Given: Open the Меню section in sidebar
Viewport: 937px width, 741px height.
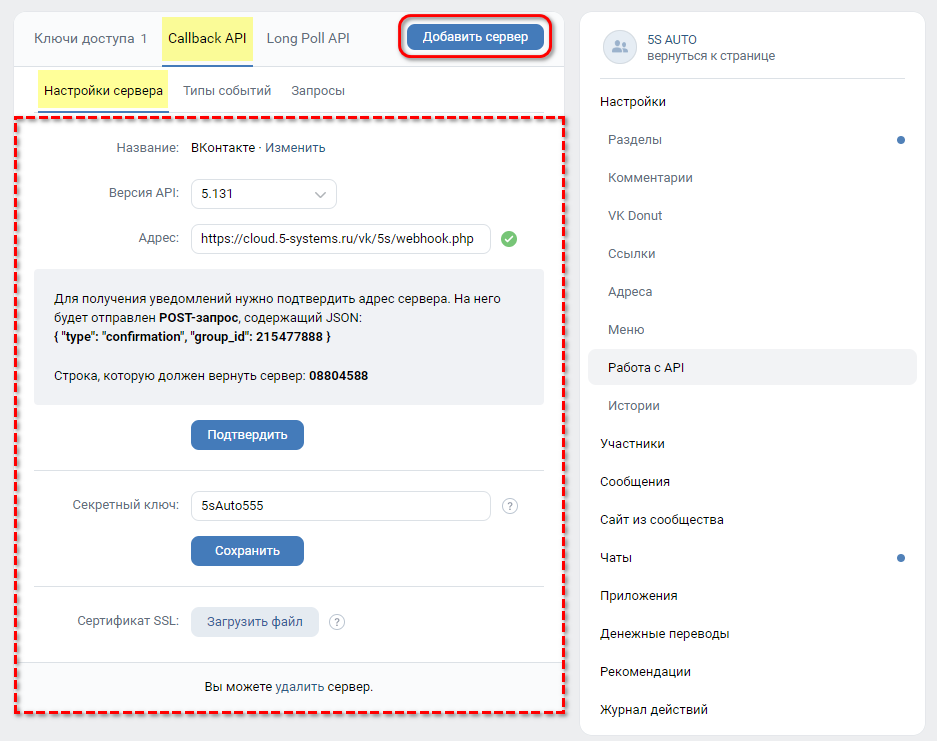Looking at the screenshot, I should [626, 330].
